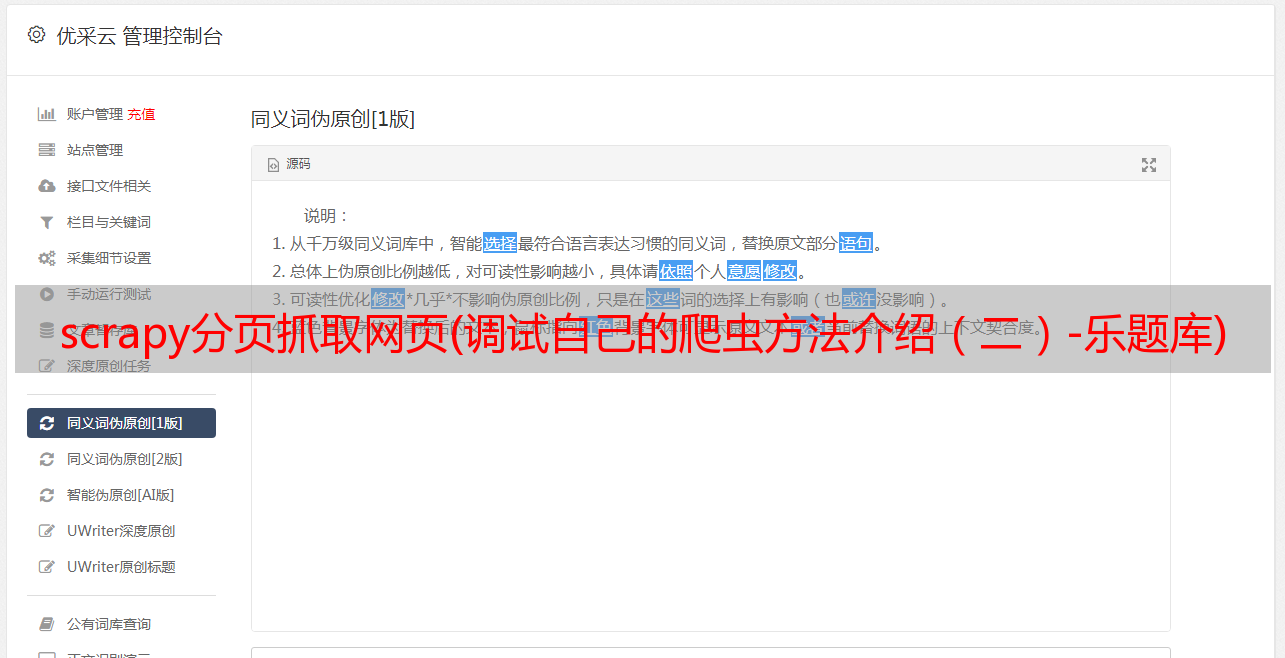Screen dimensions: 1285x658
Task: Click the gear icon beside 优采云 管理控制台
Action: (x=37, y=35)
